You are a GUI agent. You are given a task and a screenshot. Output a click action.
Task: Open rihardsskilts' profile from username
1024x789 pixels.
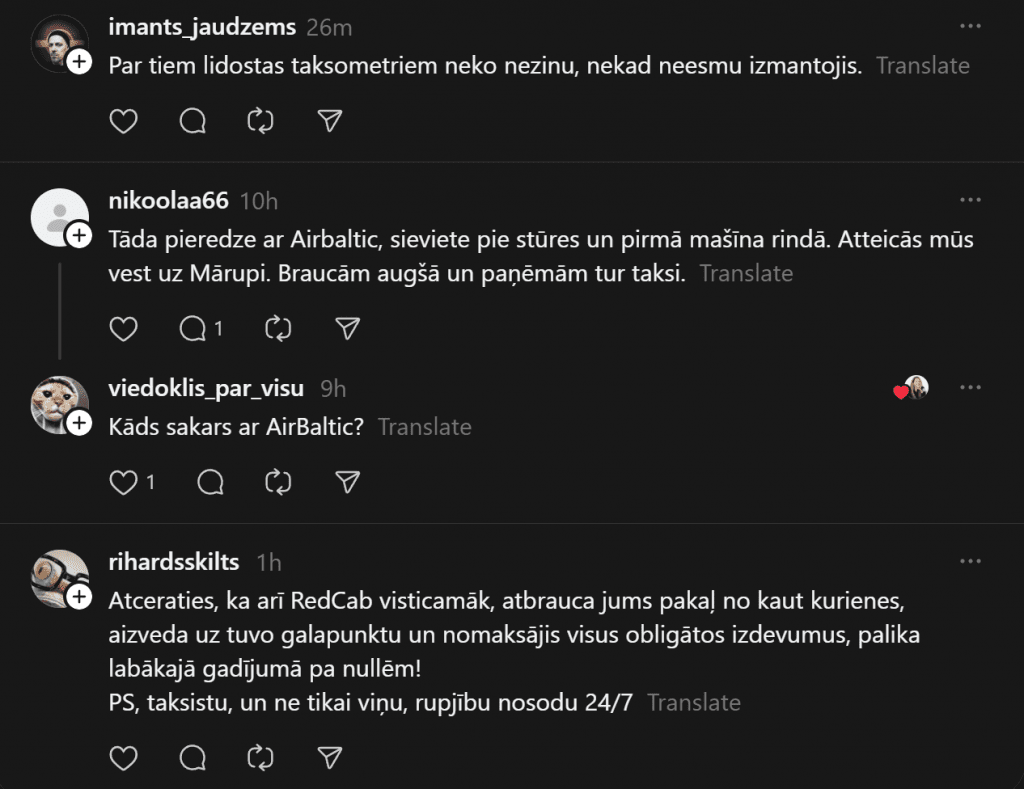(174, 562)
